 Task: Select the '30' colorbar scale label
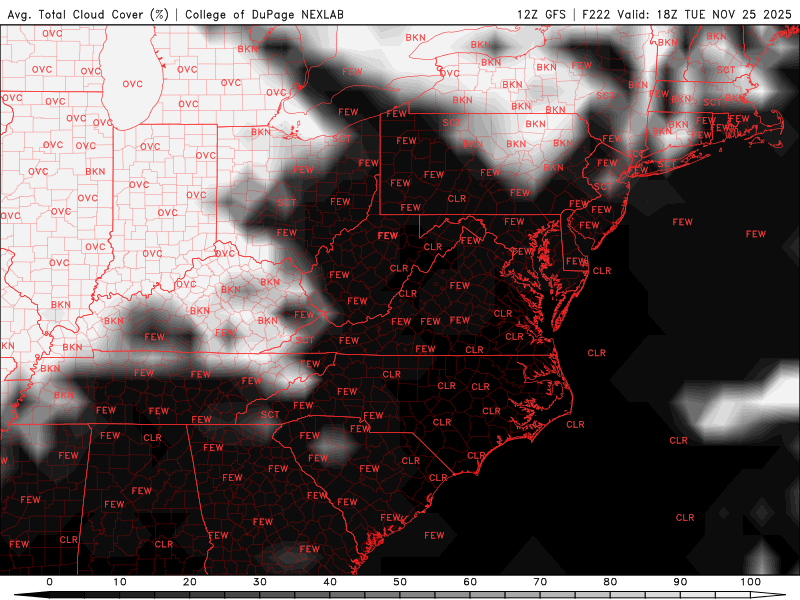[x=260, y=582]
